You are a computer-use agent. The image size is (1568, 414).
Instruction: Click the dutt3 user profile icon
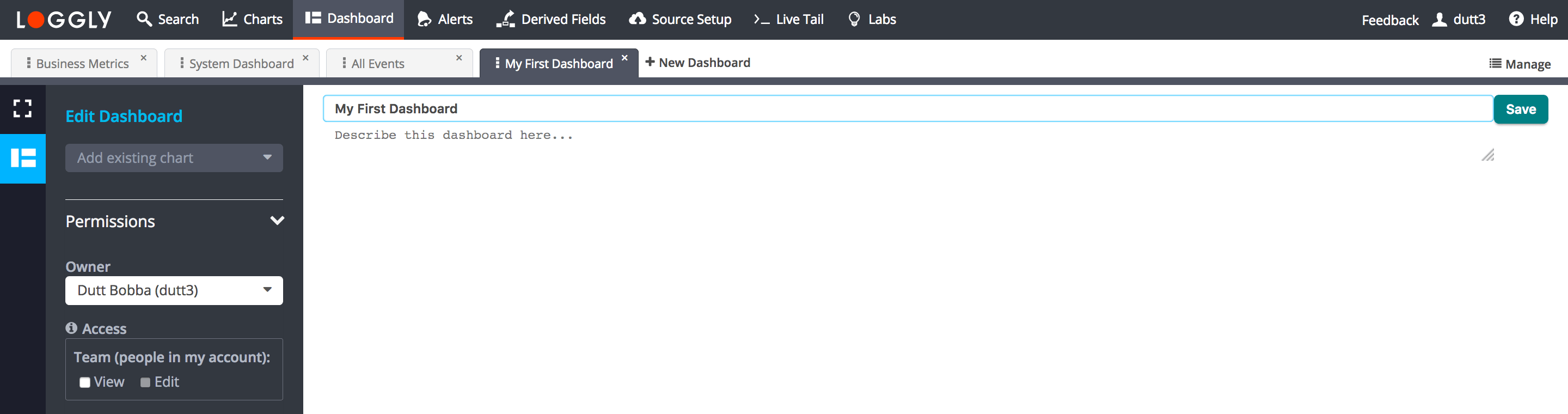pyautogui.click(x=1439, y=20)
